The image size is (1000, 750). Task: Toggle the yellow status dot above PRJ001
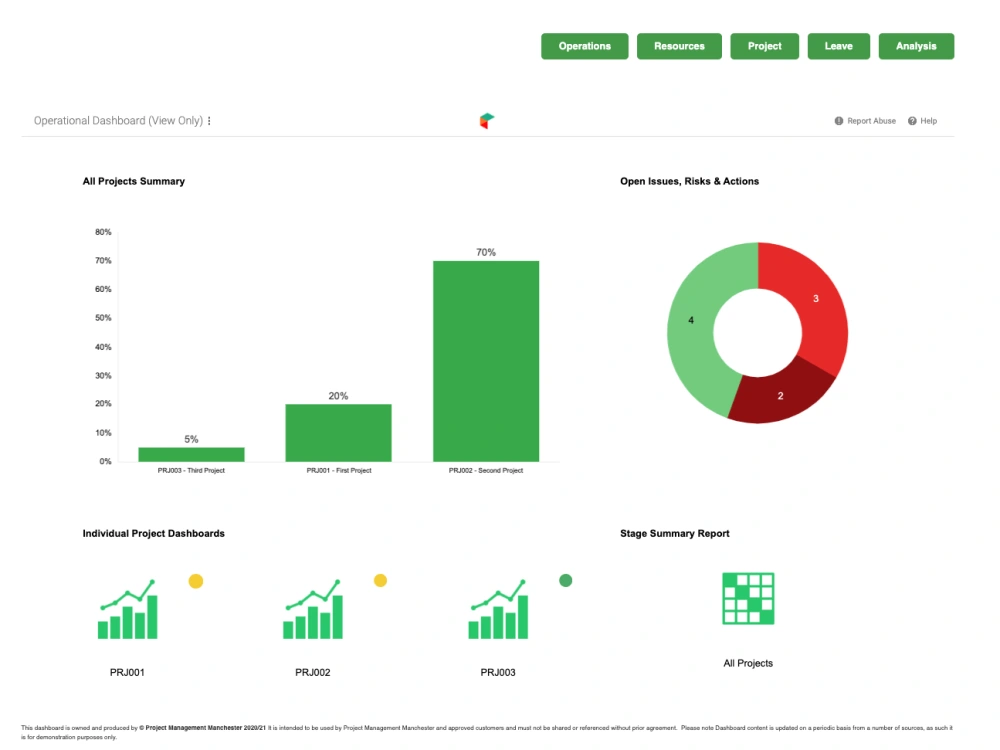pyautogui.click(x=196, y=580)
